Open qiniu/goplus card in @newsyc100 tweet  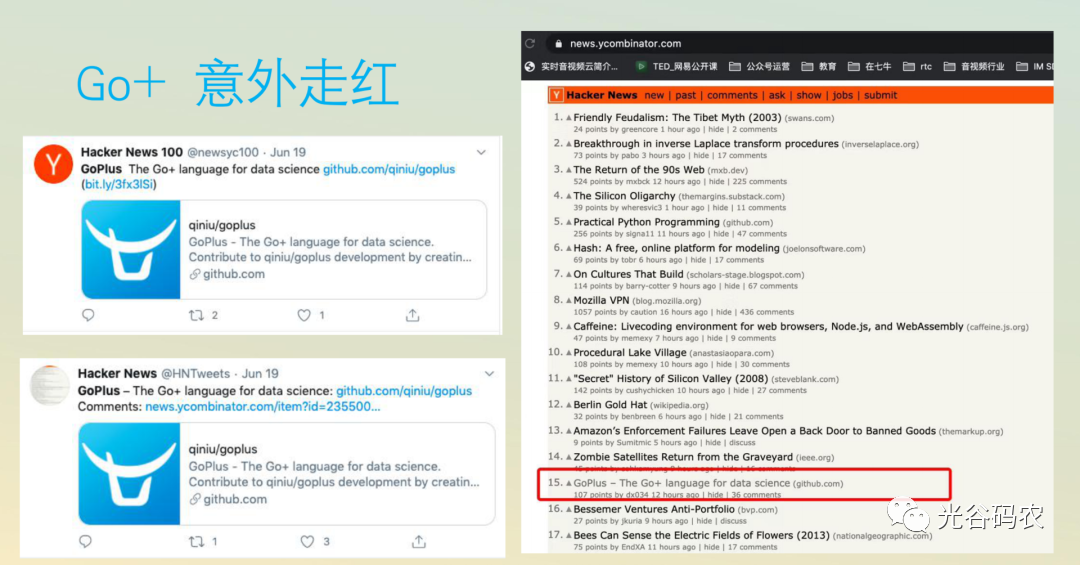(x=284, y=249)
